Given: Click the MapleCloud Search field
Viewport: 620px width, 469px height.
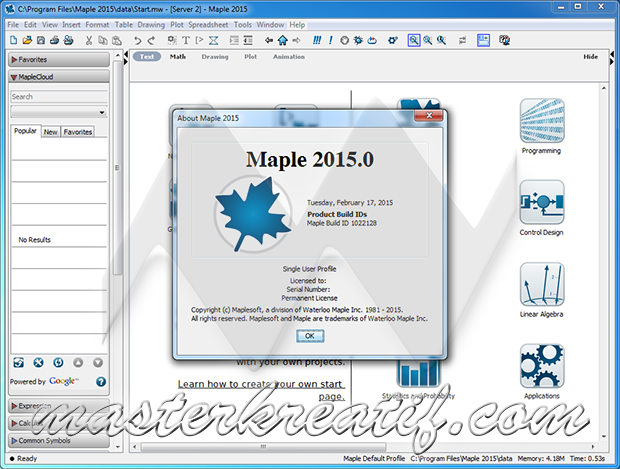Looking at the screenshot, I should 59,97.
